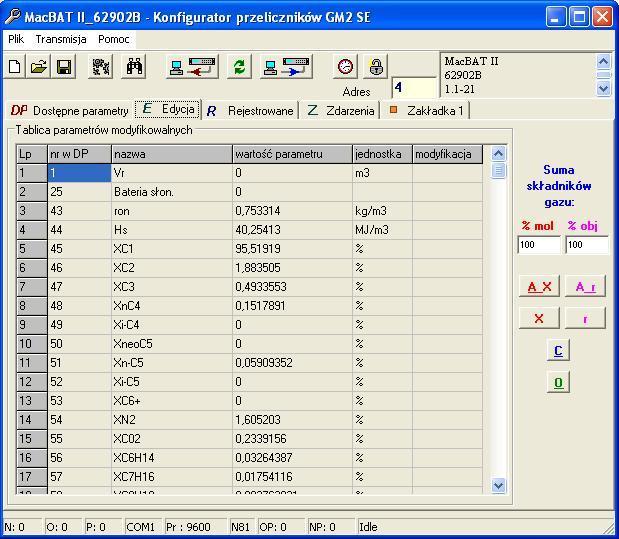
Task: Click the clock icon in toolbar
Action: click(x=345, y=66)
